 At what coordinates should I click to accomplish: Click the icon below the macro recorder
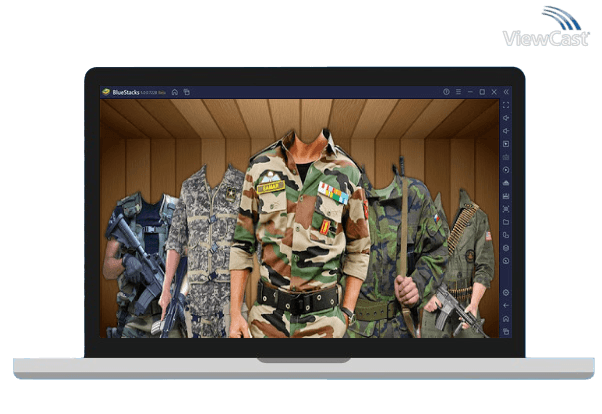click(x=506, y=183)
